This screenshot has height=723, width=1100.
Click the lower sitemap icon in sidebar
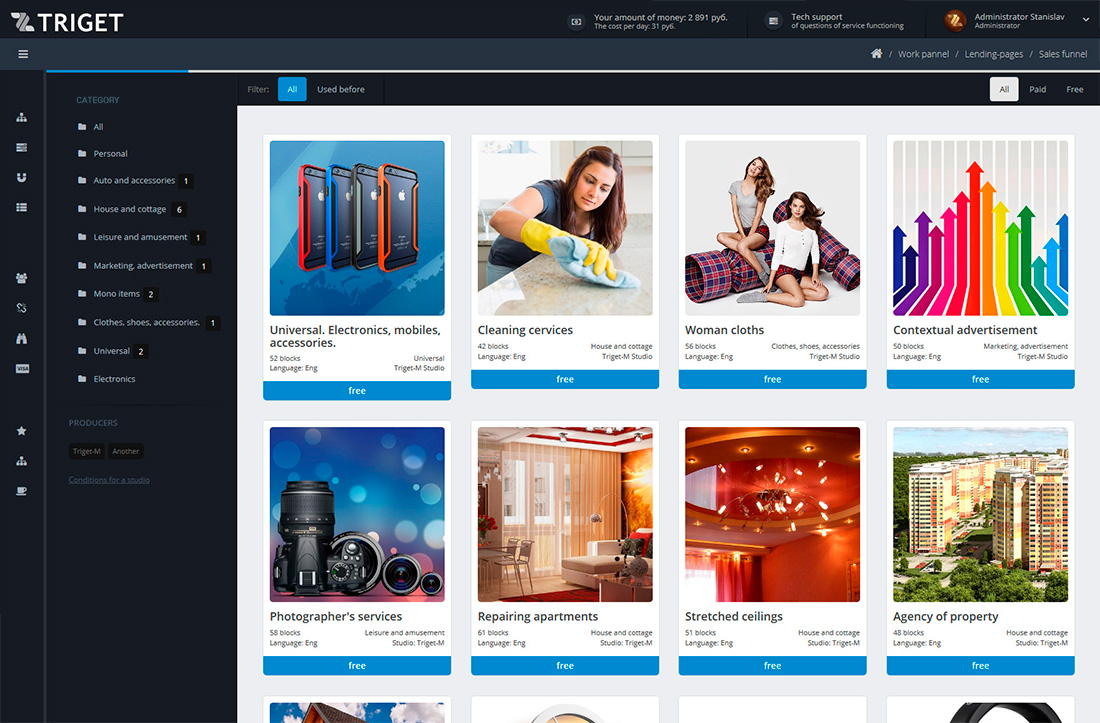pyautogui.click(x=22, y=461)
